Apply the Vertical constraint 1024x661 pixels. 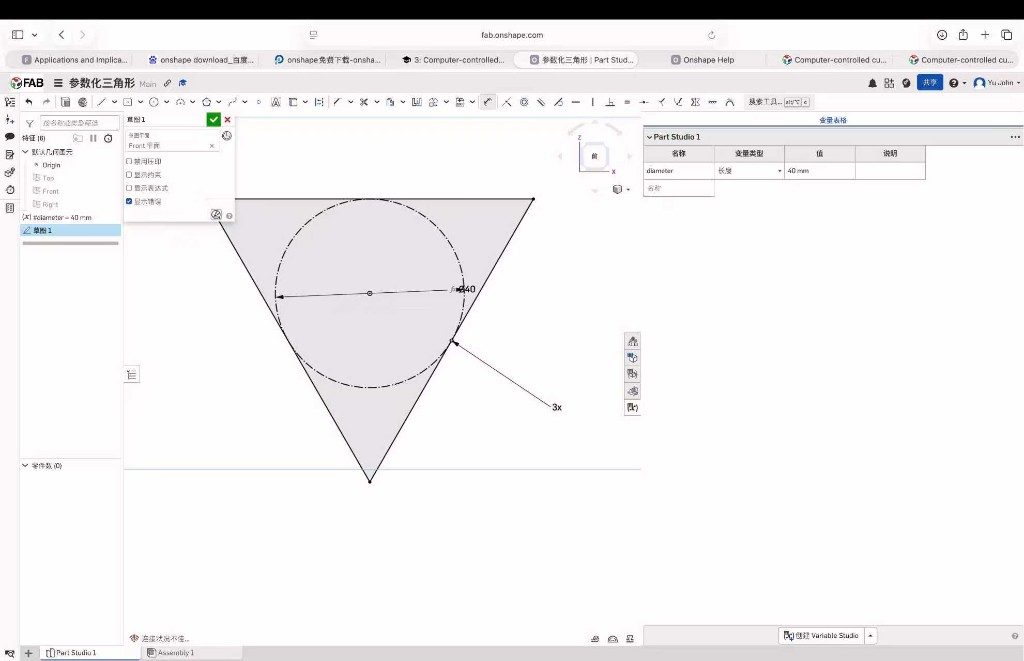pyautogui.click(x=592, y=102)
